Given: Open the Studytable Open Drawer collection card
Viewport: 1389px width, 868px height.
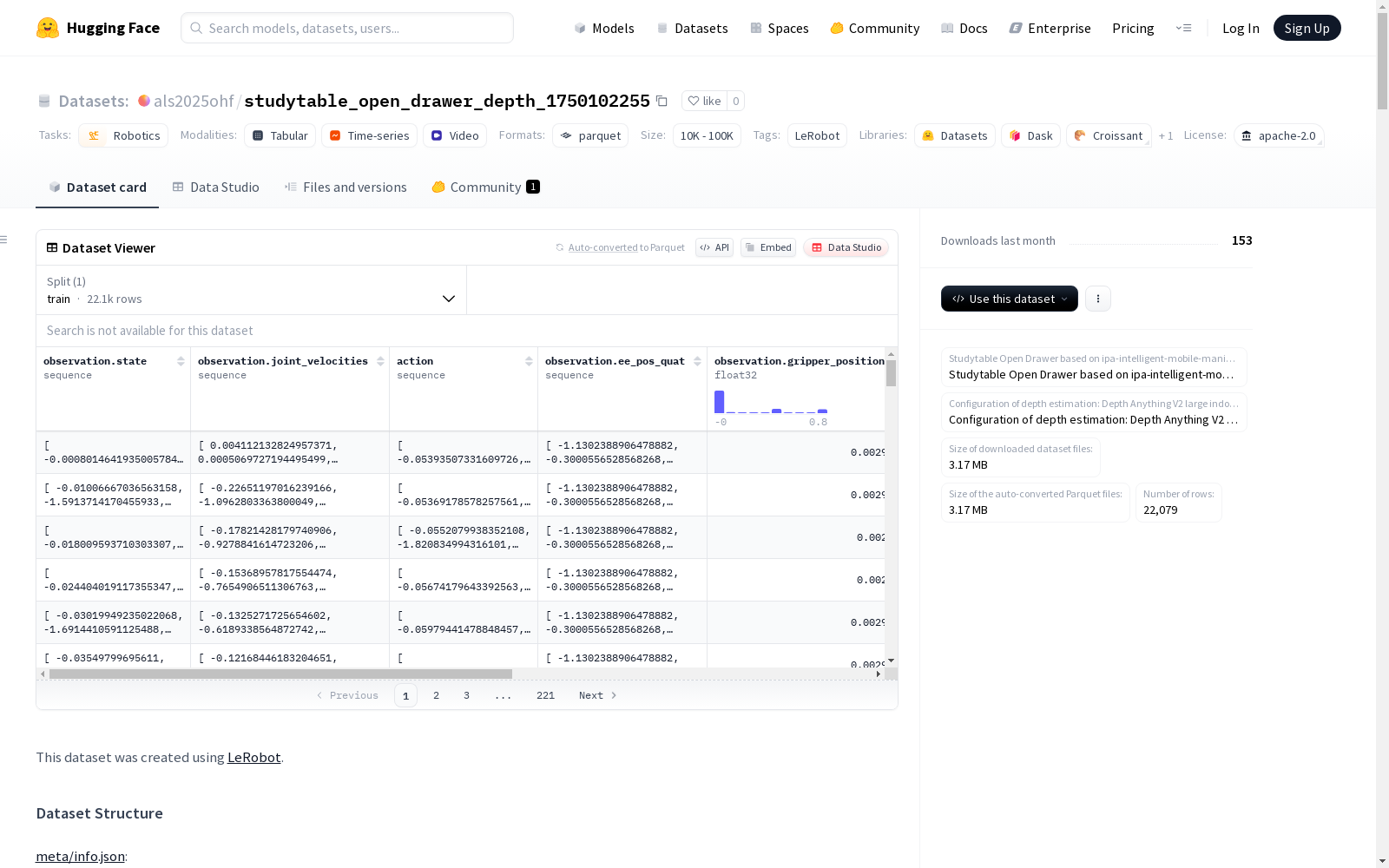Looking at the screenshot, I should [1094, 367].
